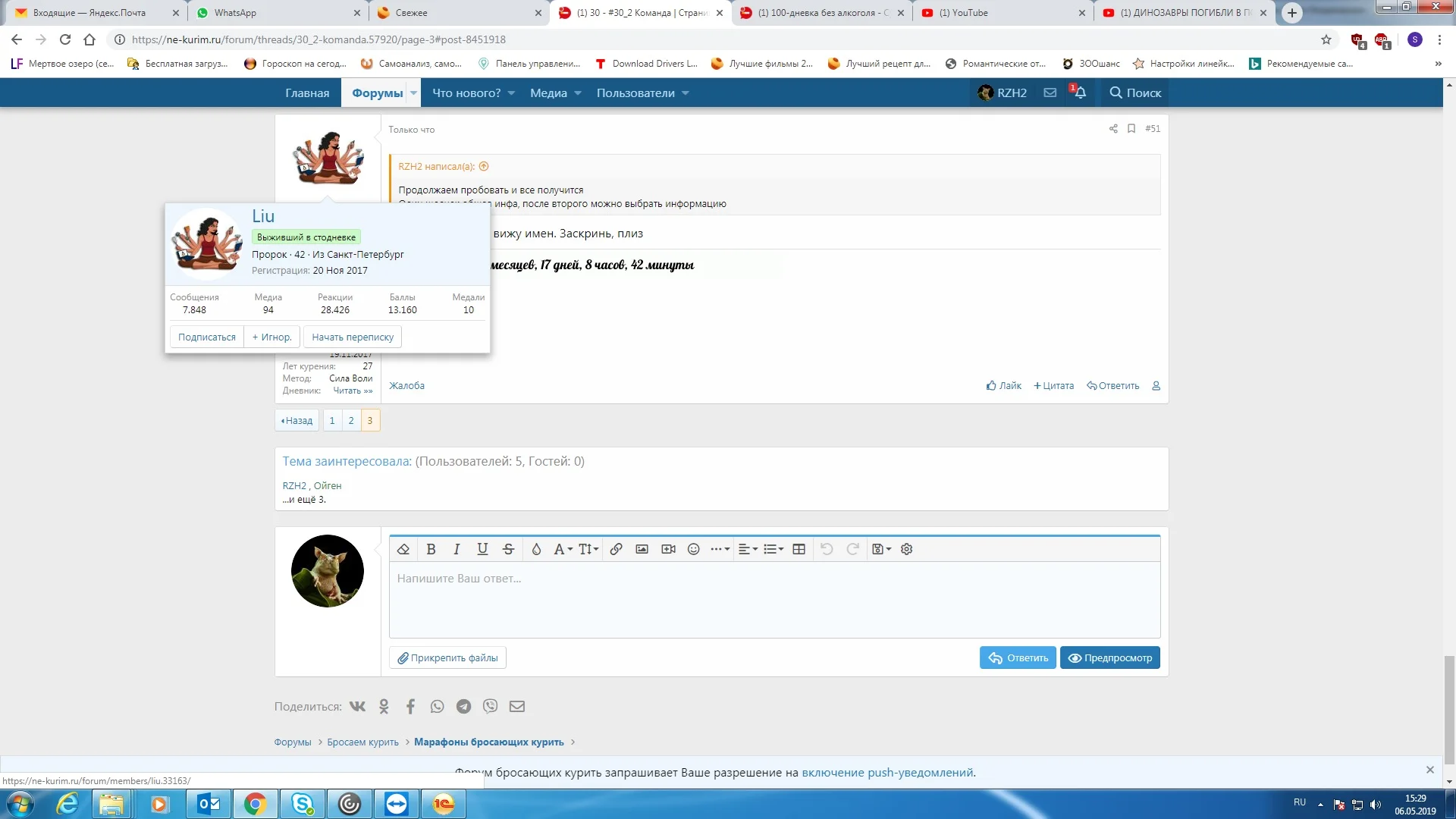Click the eraser remove-formatting icon

point(403,549)
